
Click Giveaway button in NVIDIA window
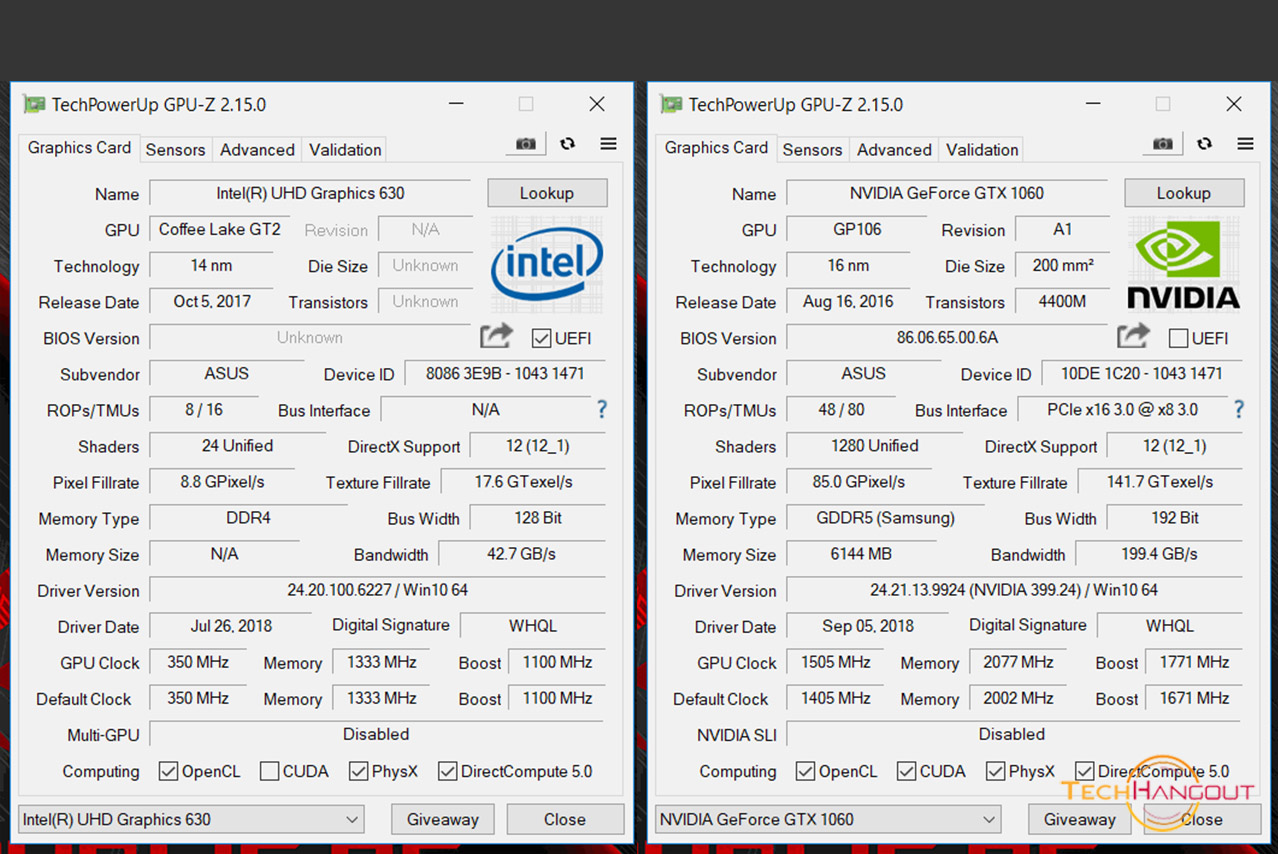tap(1079, 819)
